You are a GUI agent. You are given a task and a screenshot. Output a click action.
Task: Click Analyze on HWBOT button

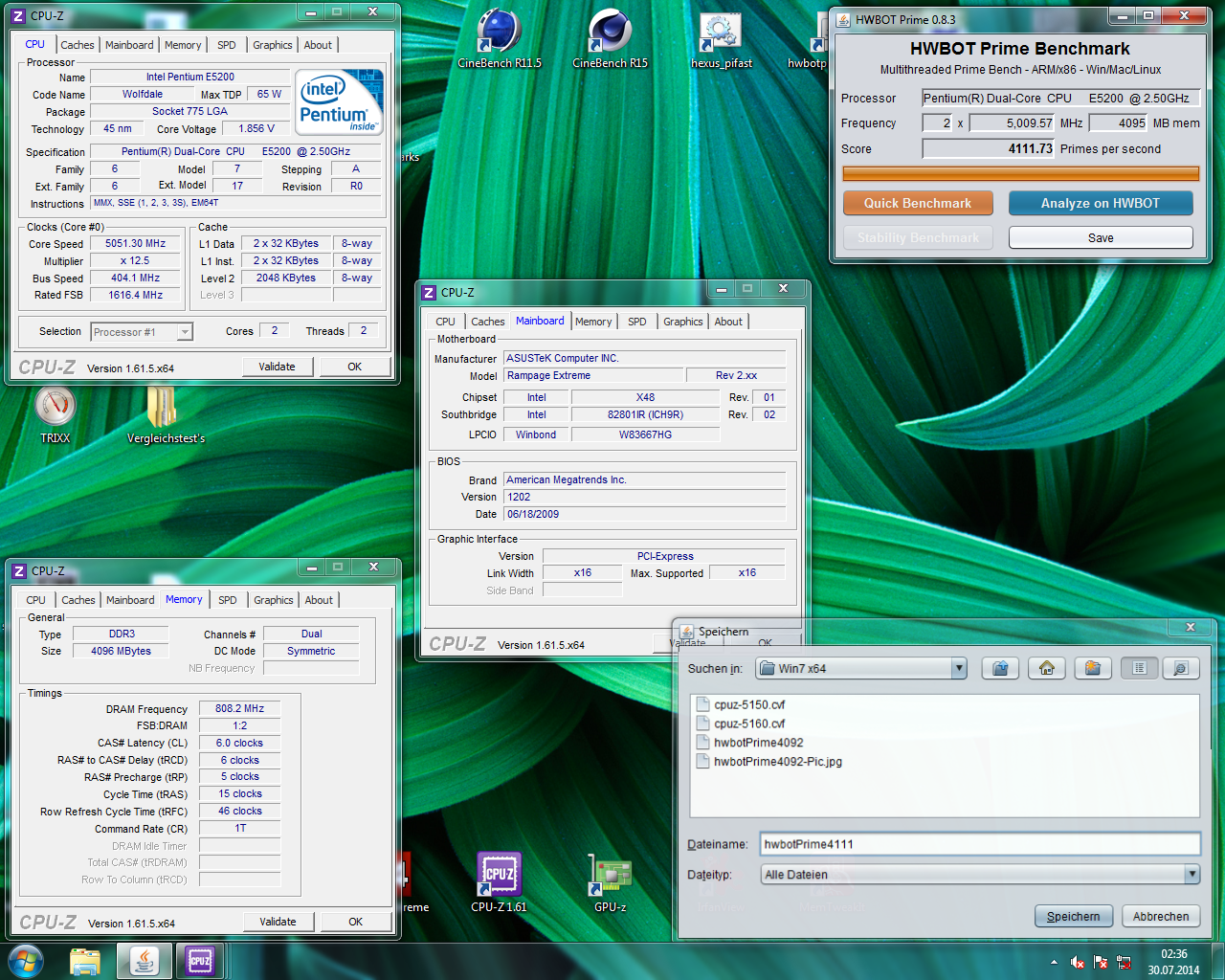[x=1101, y=203]
